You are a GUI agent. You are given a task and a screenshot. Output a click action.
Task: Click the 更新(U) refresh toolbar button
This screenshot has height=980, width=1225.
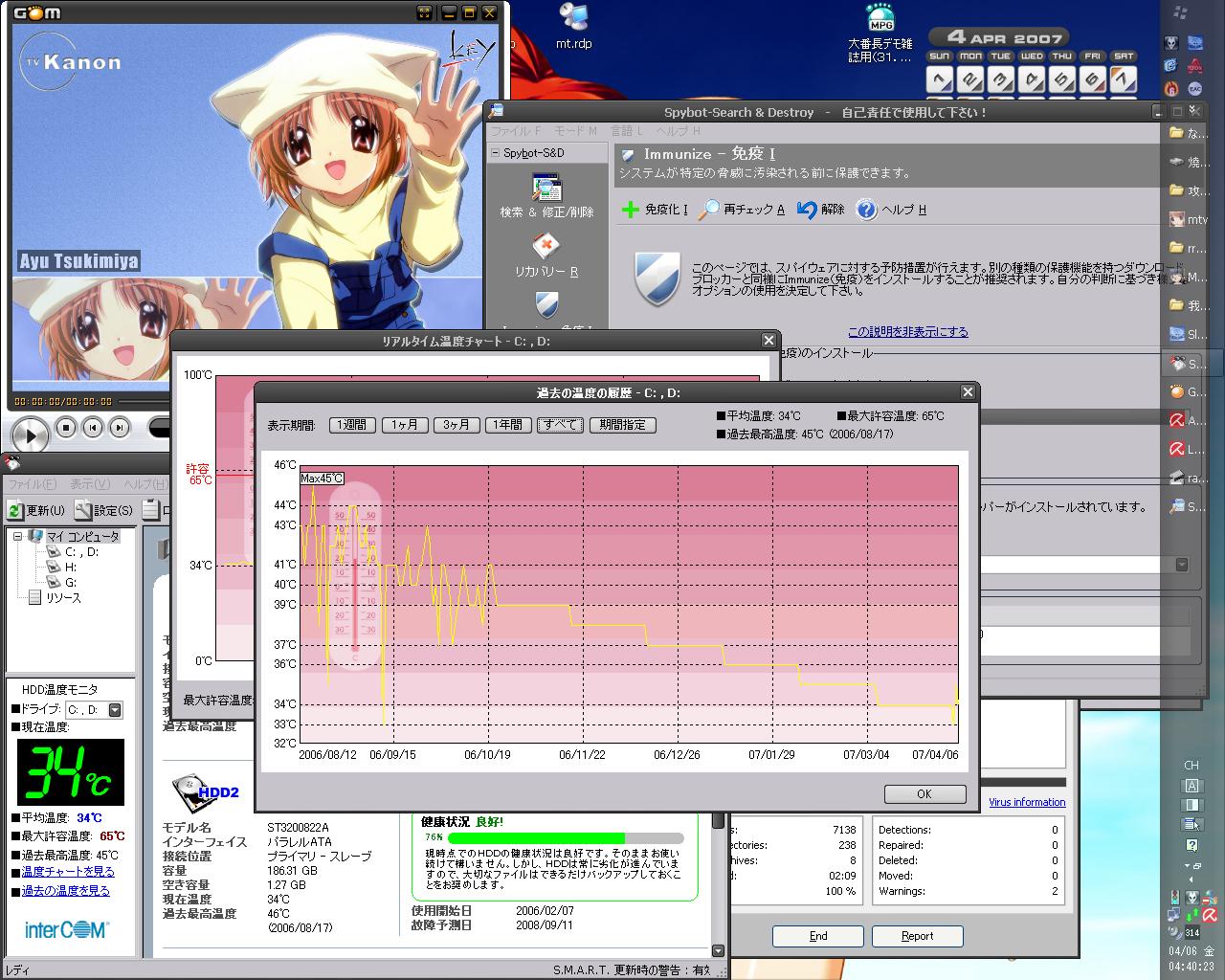pos(36,510)
